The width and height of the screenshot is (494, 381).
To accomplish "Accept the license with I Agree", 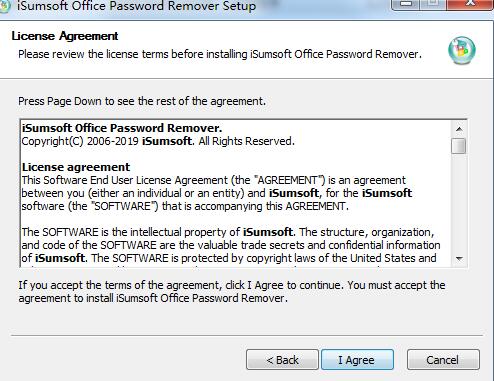I will [x=357, y=360].
